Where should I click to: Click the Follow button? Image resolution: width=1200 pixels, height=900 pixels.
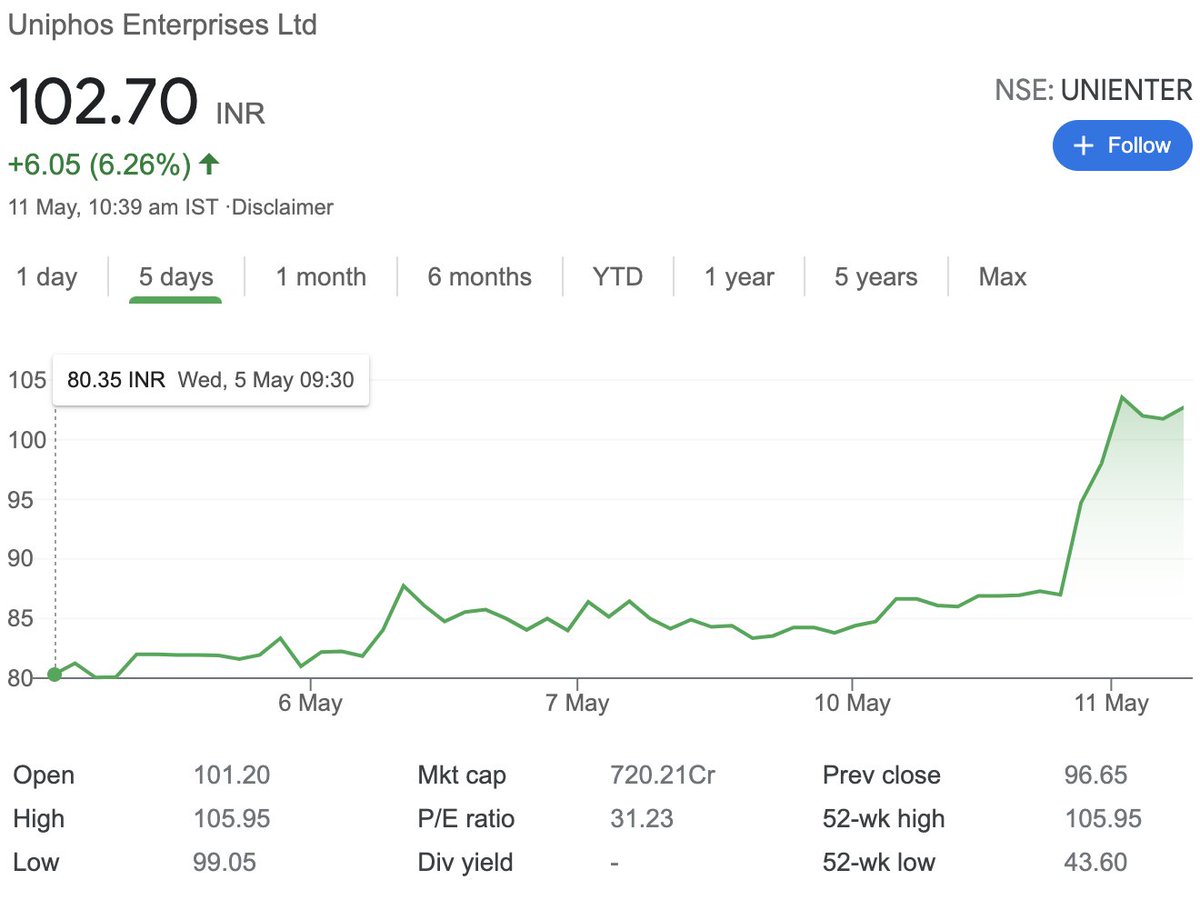(x=1122, y=145)
